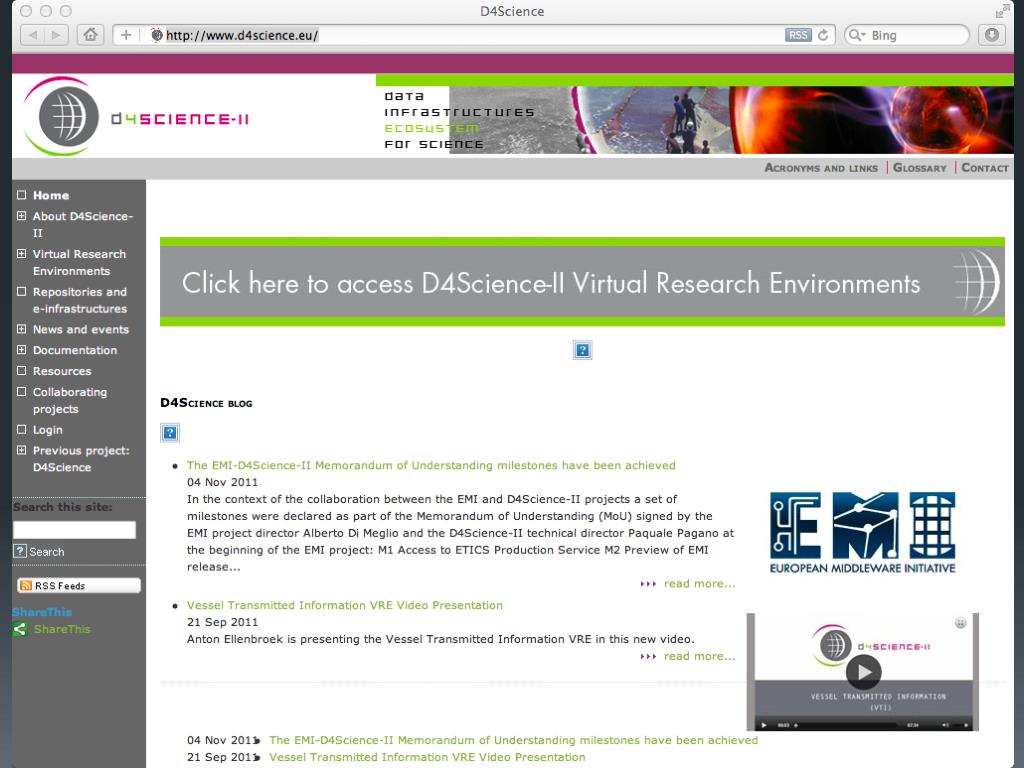Click read more under Vessel video post
The height and width of the screenshot is (768, 1024).
click(699, 656)
